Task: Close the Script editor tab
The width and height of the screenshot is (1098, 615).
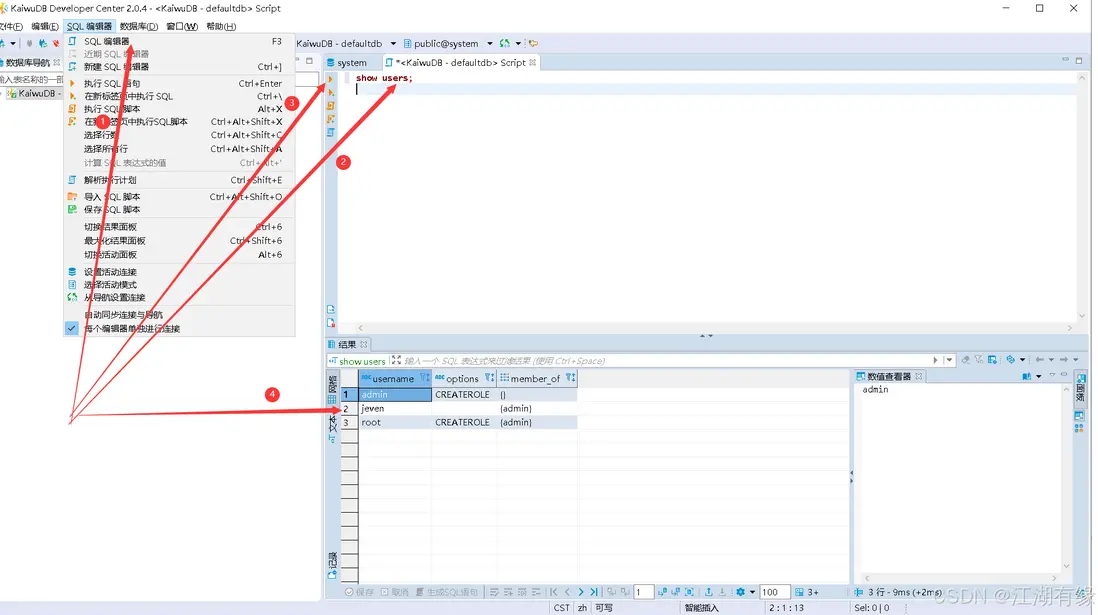Action: (x=532, y=62)
